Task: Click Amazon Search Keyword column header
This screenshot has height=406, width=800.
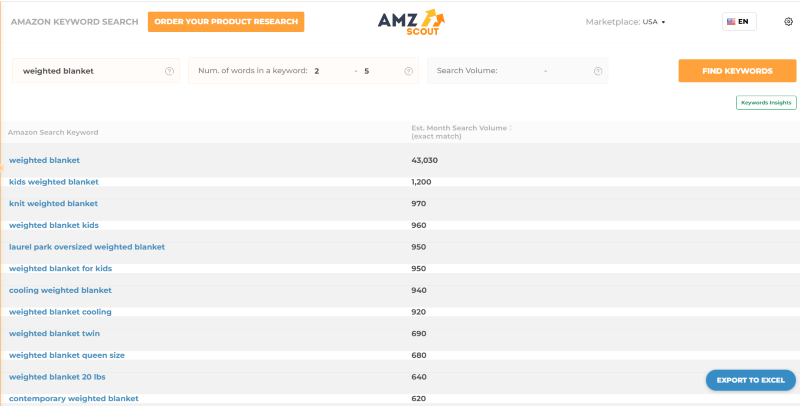Action: click(x=53, y=133)
